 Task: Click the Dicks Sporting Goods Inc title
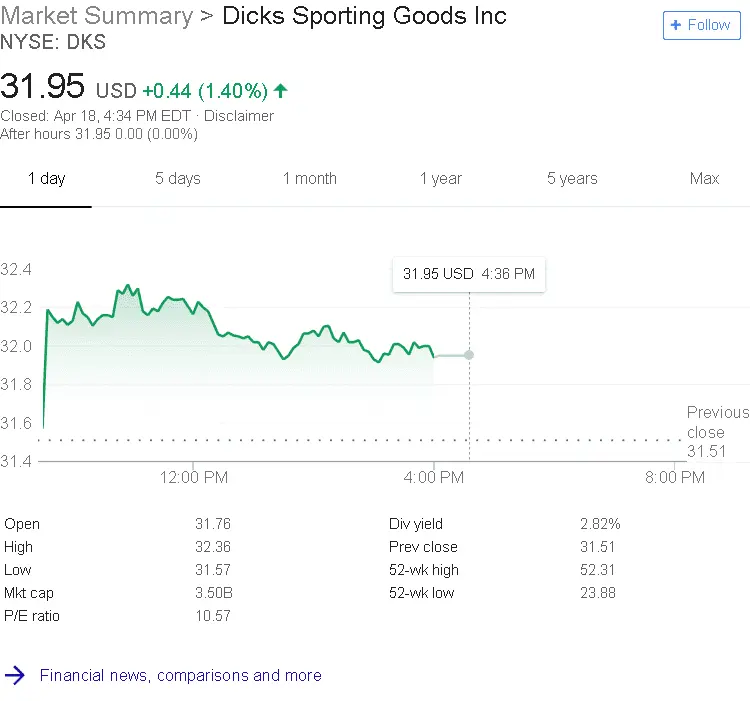(364, 16)
